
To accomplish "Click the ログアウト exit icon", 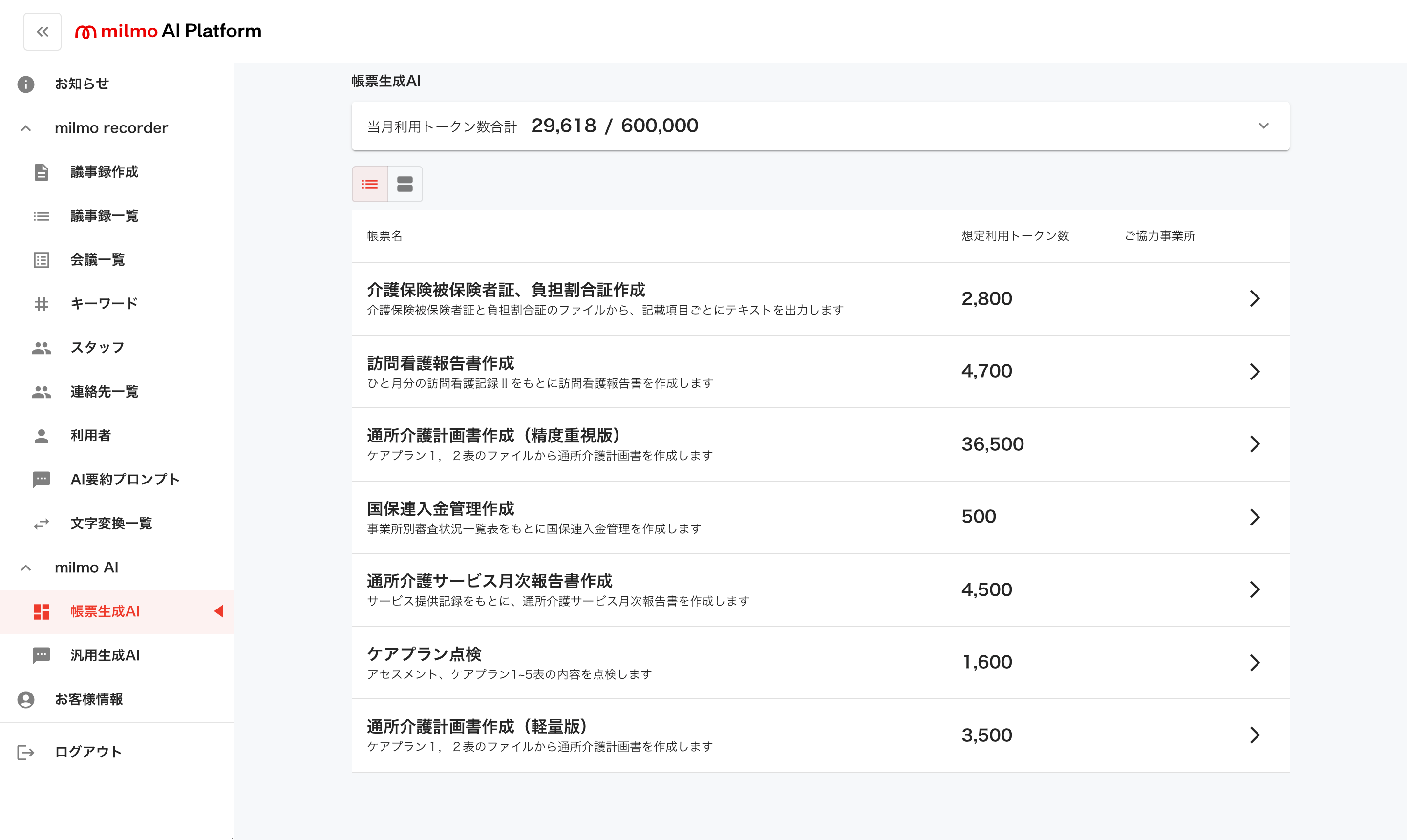I will click(x=26, y=752).
